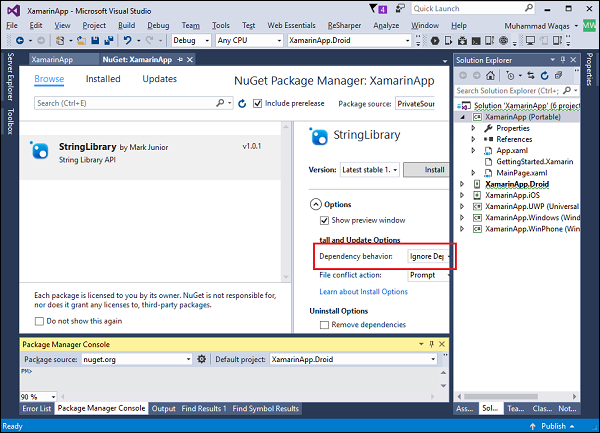Viewport: 600px width, 433px height.
Task: Collapse the Options section chevron
Action: point(315,205)
